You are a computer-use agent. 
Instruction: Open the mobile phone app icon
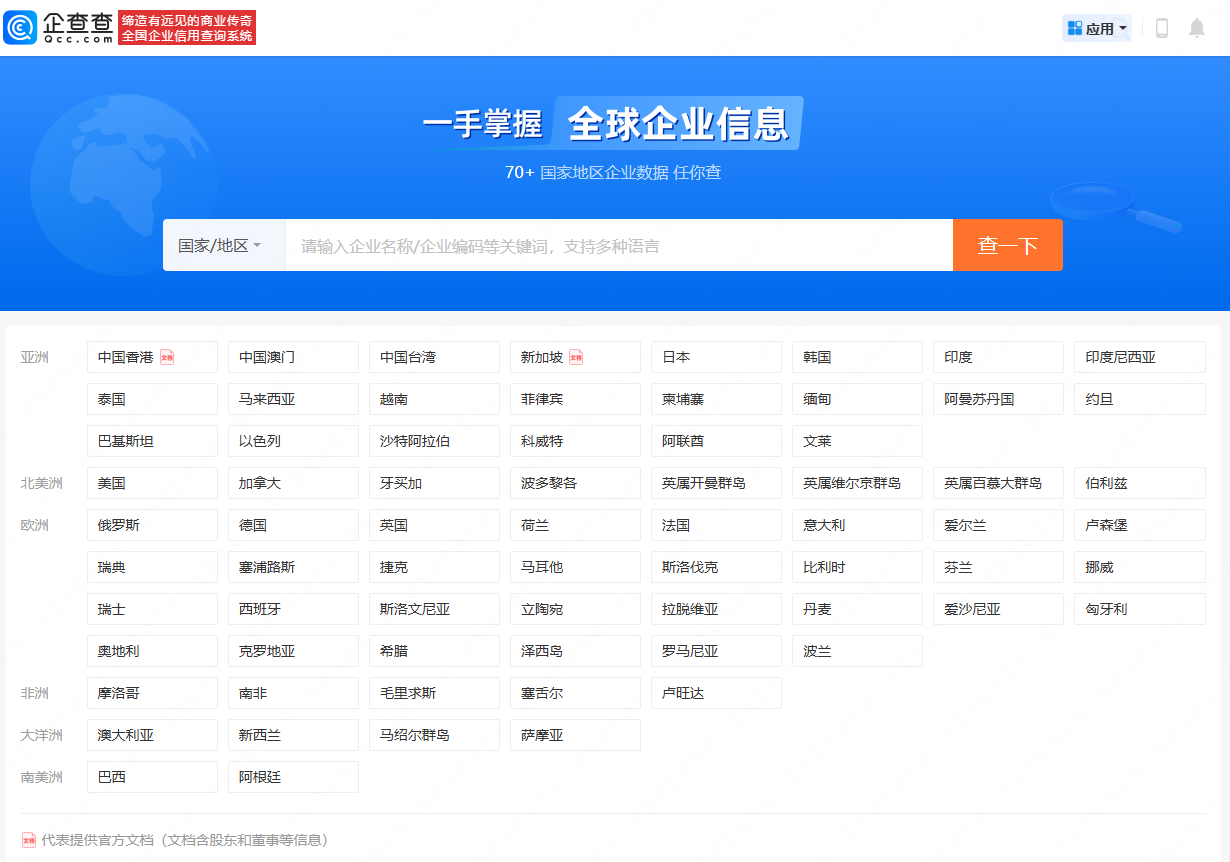[1161, 28]
